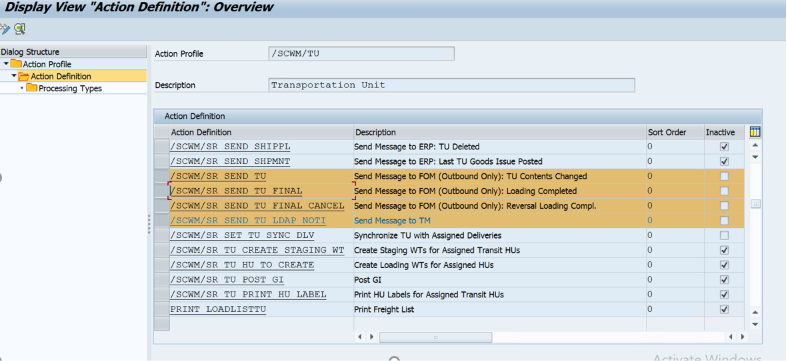Click the down arrow beneath the top scroll arrow

(x=755, y=157)
